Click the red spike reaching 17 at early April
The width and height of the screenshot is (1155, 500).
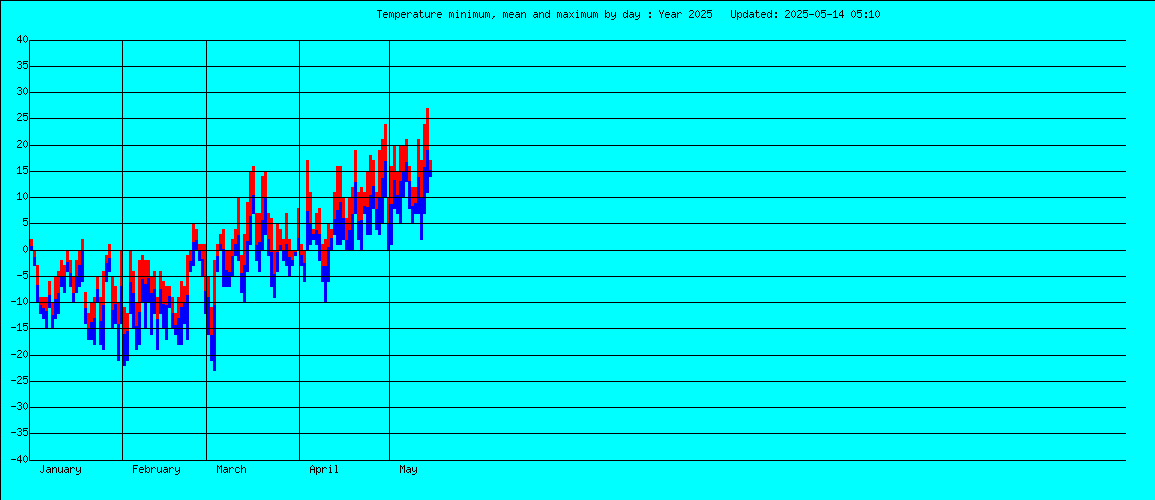pos(307,186)
